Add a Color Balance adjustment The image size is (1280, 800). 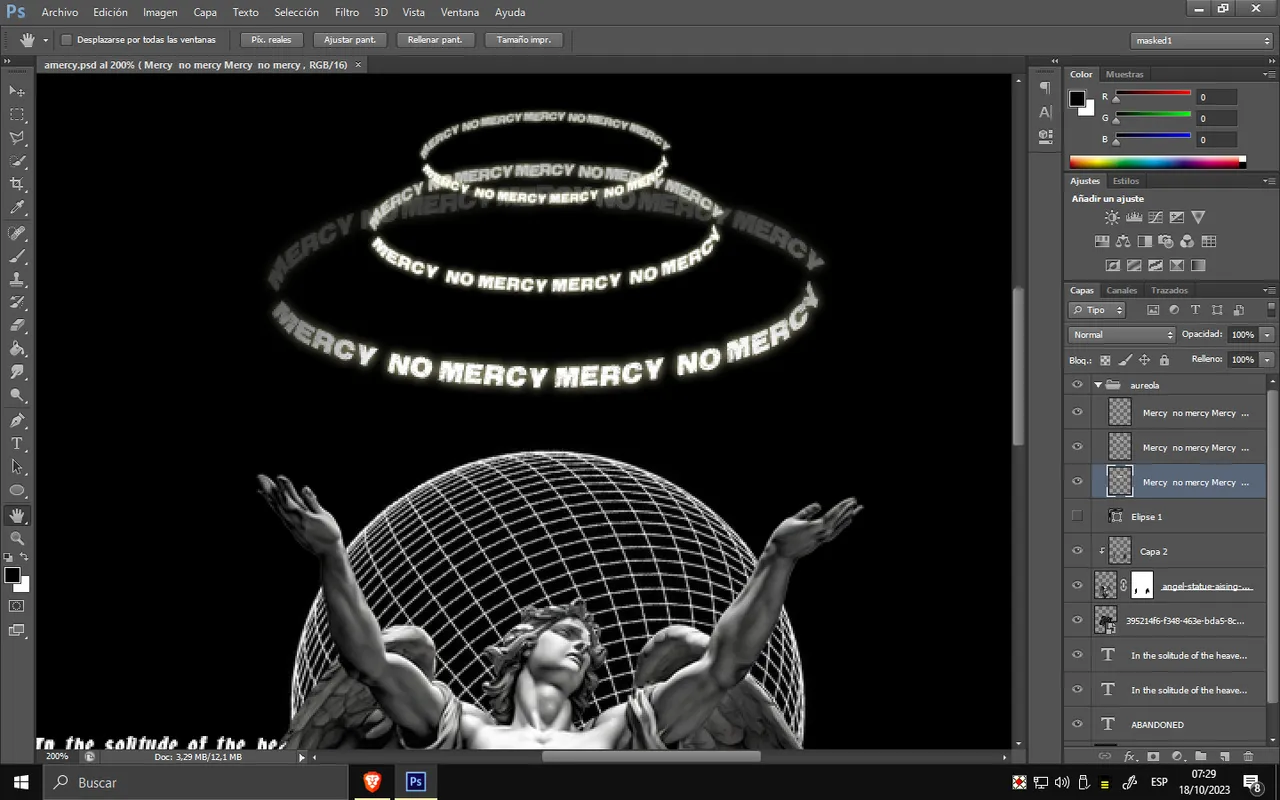tap(1123, 241)
